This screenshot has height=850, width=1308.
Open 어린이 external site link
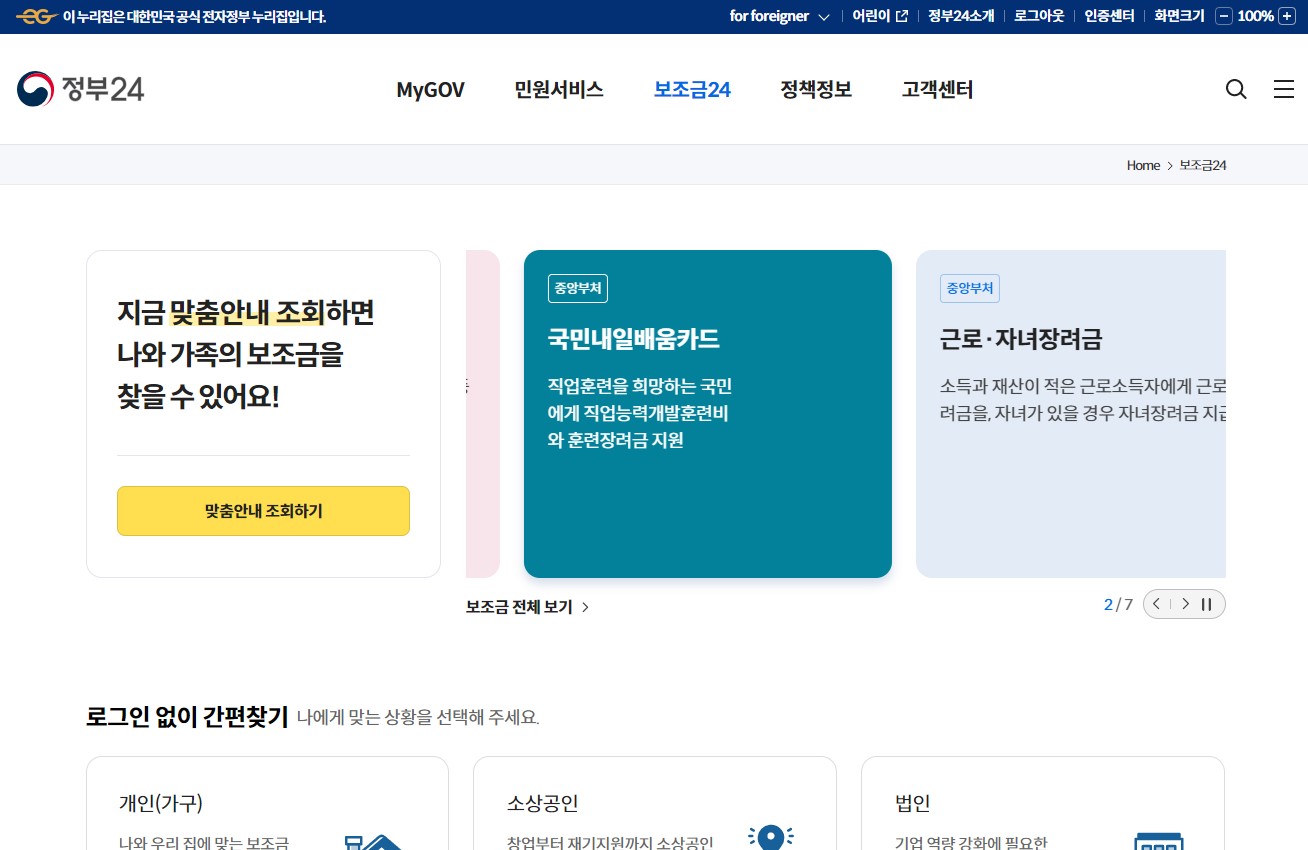tap(880, 16)
